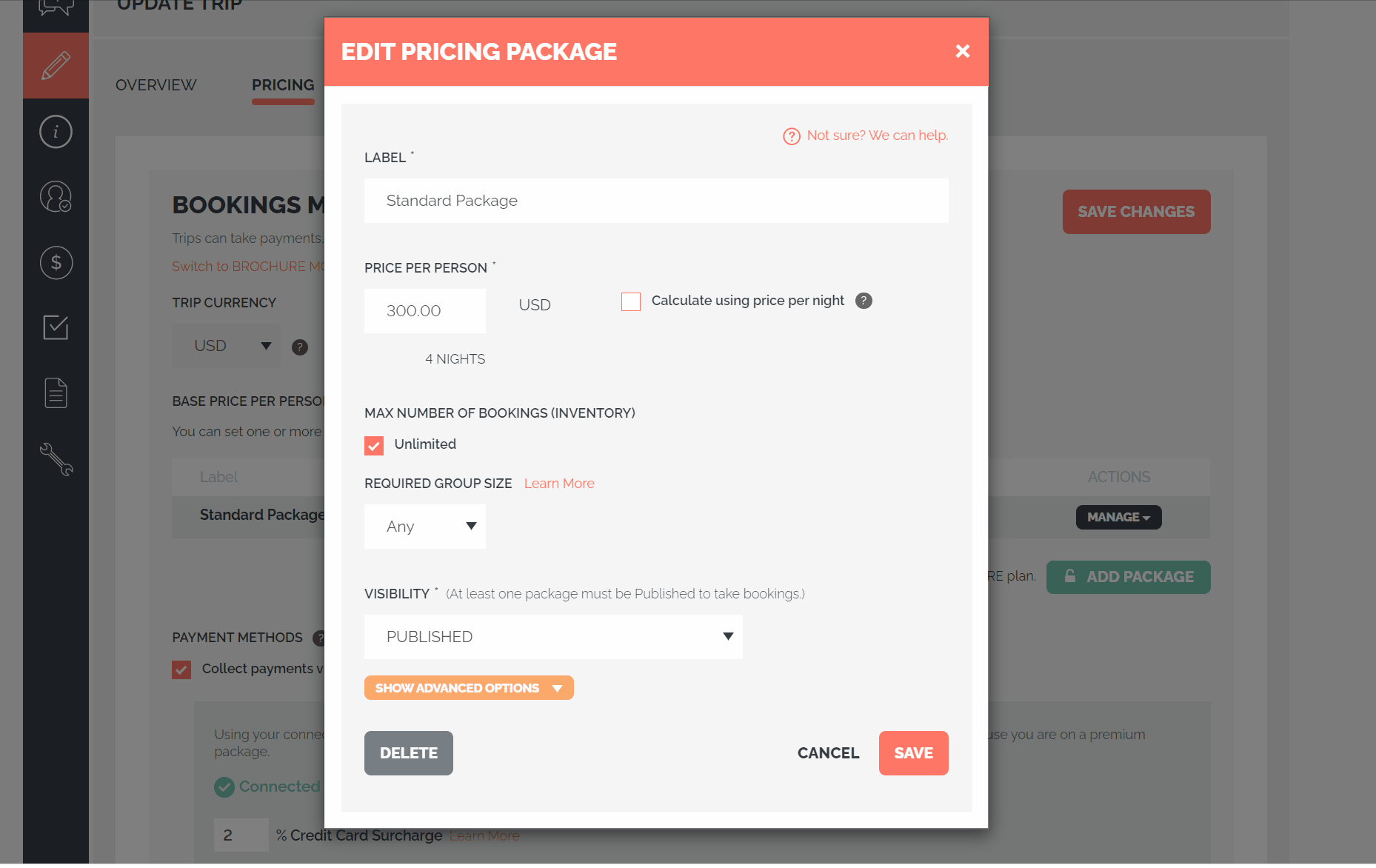Open the Required Group Size dropdown
The width and height of the screenshot is (1376, 868).
(x=425, y=527)
